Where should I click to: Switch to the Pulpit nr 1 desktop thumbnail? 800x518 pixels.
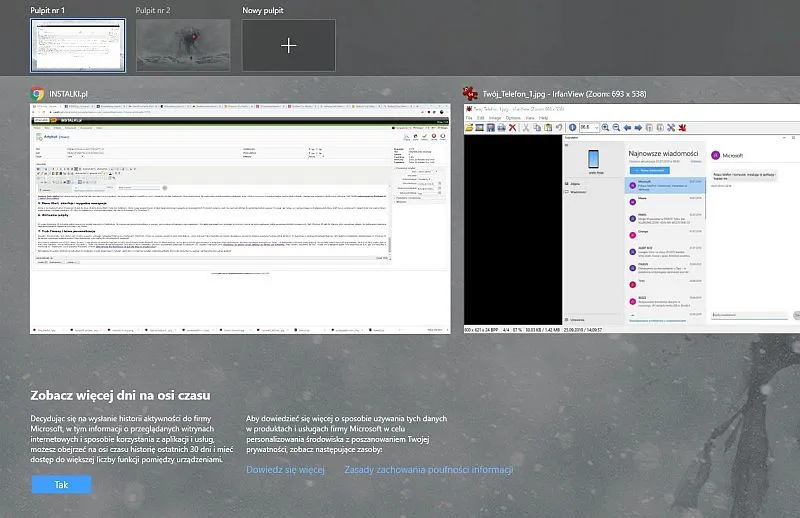pyautogui.click(x=78, y=45)
